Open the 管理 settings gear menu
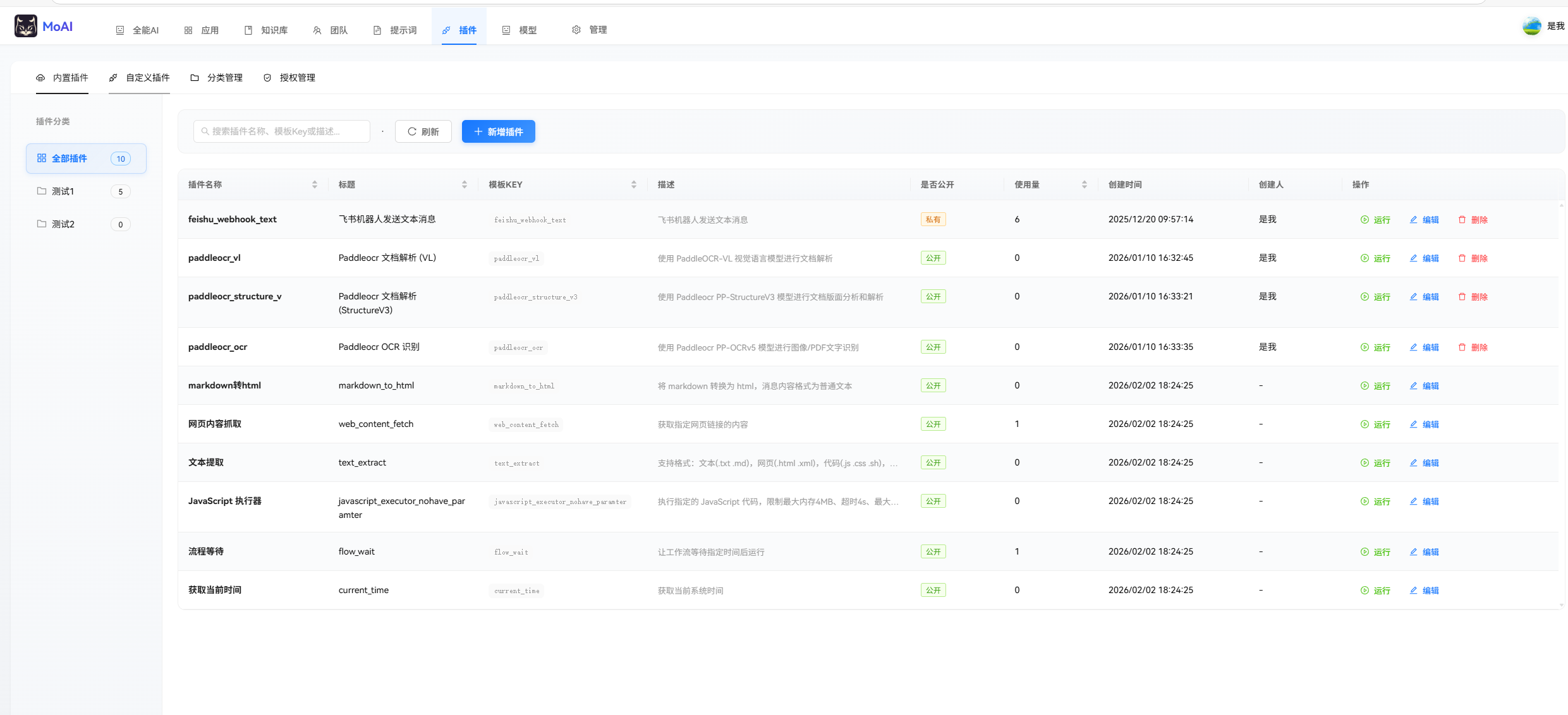 [589, 30]
